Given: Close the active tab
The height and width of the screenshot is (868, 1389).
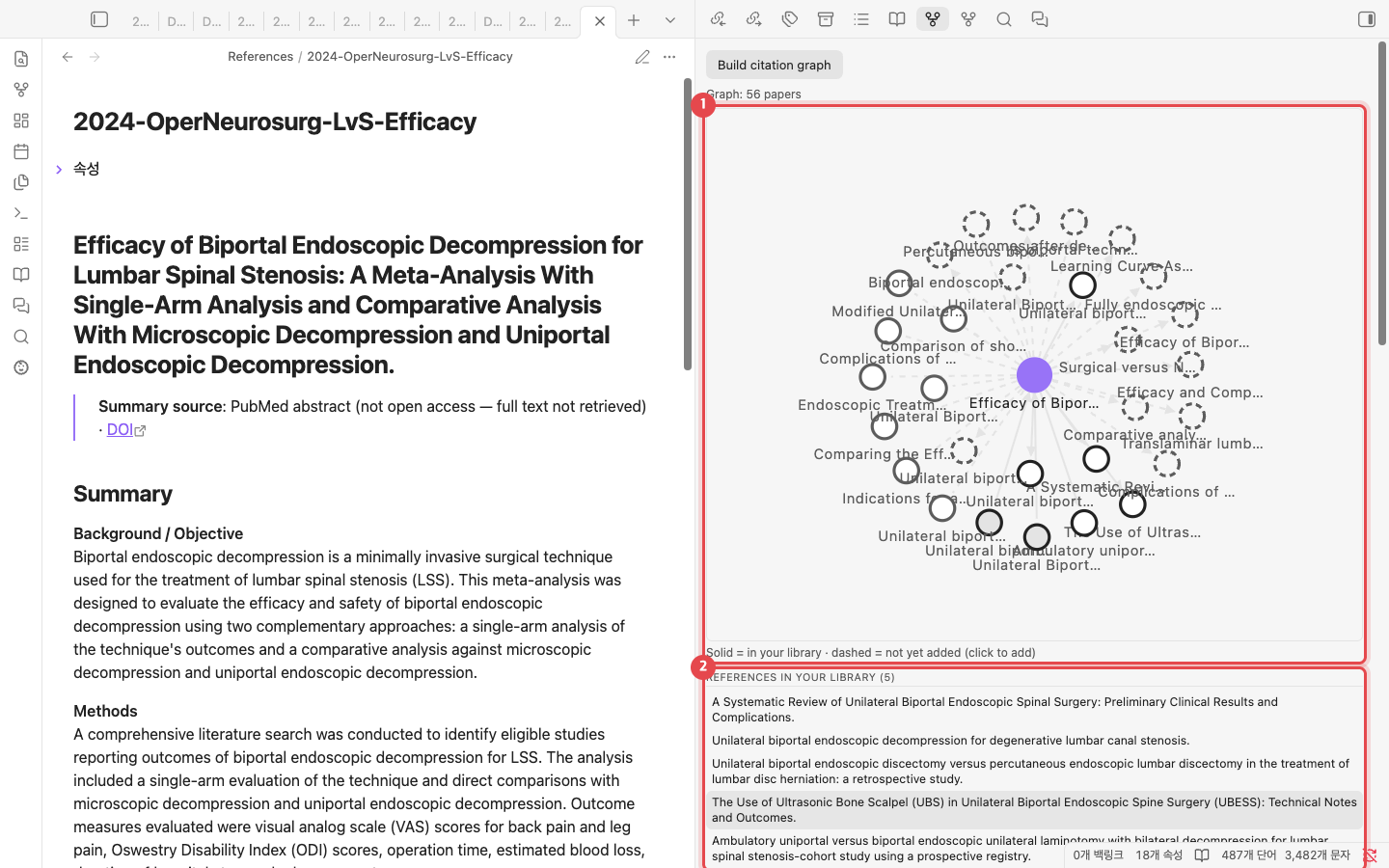Looking at the screenshot, I should click(x=600, y=21).
